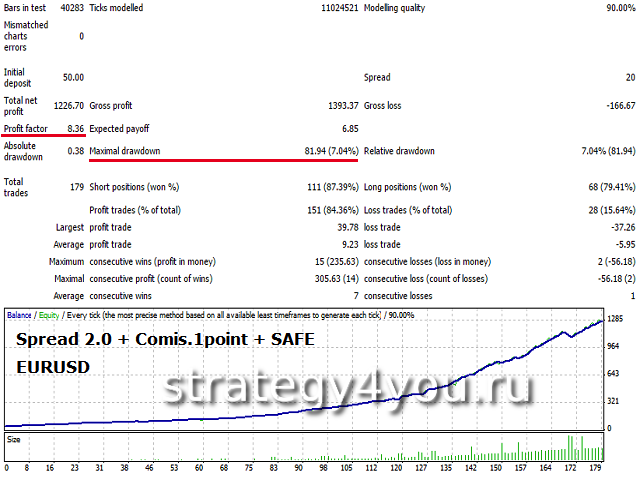The image size is (640, 480).
Task: Click the EURUSD label on the chart
Action: [53, 367]
